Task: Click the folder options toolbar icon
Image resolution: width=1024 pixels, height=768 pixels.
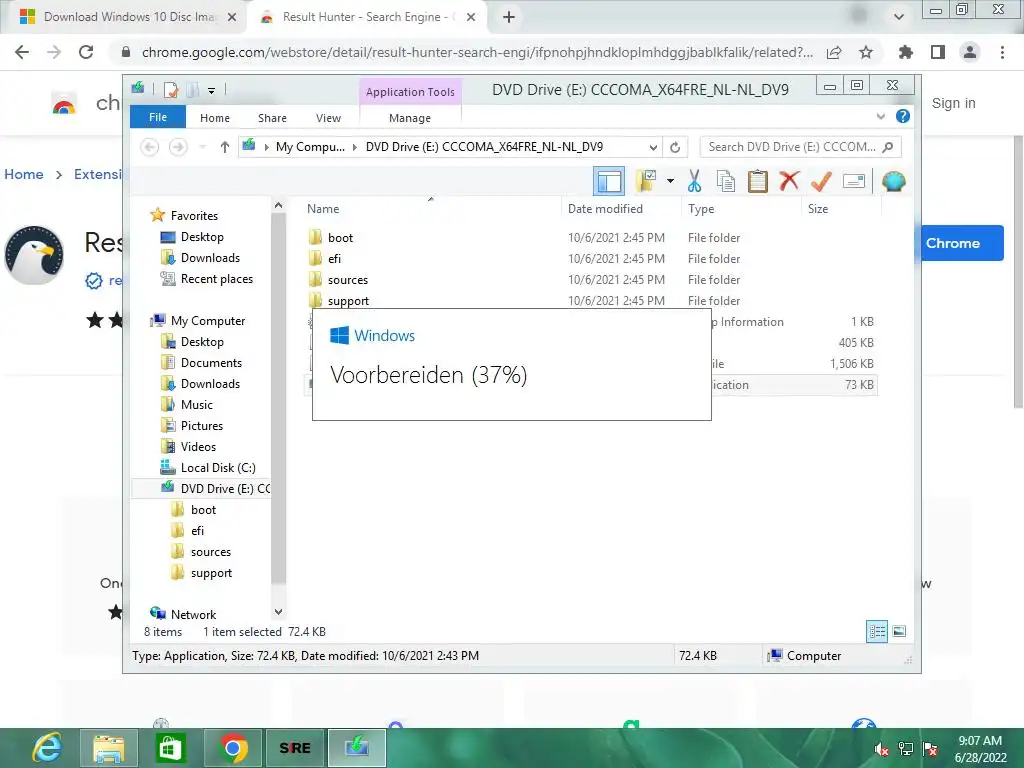Action: (x=646, y=182)
